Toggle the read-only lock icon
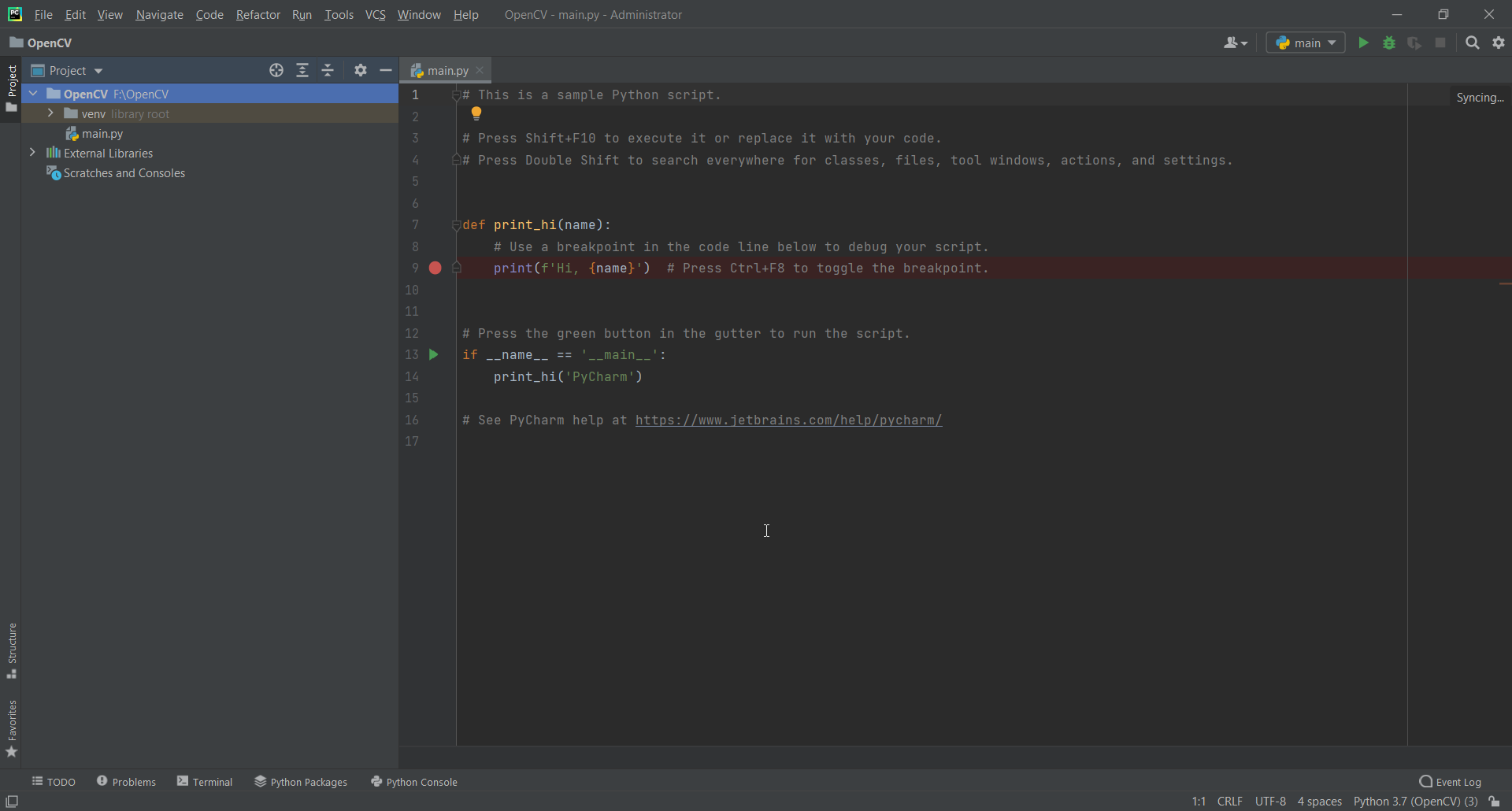The image size is (1512, 811). coord(1494,802)
